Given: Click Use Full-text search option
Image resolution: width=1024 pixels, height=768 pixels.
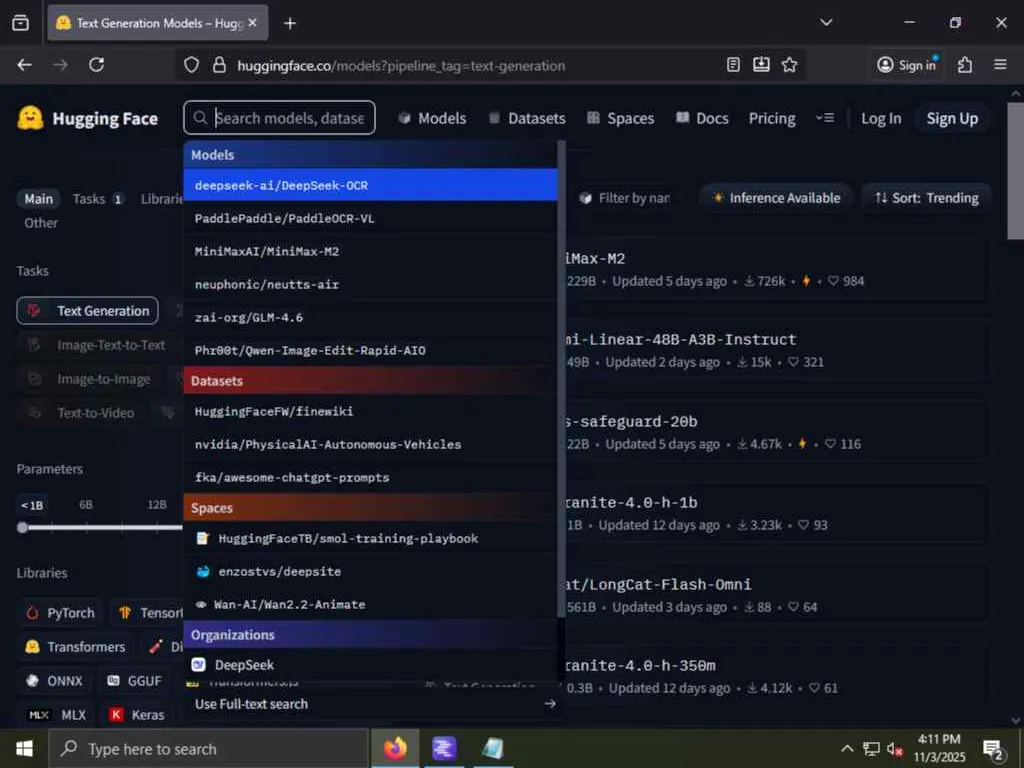Looking at the screenshot, I should [374, 704].
